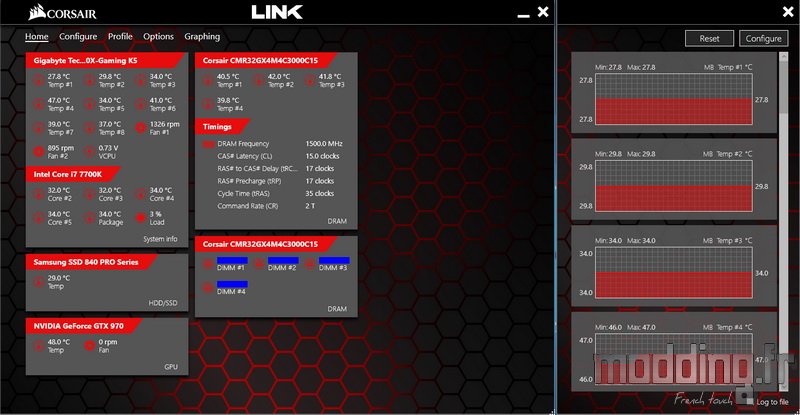Click the DRAM Frequency chip icon

[208, 144]
